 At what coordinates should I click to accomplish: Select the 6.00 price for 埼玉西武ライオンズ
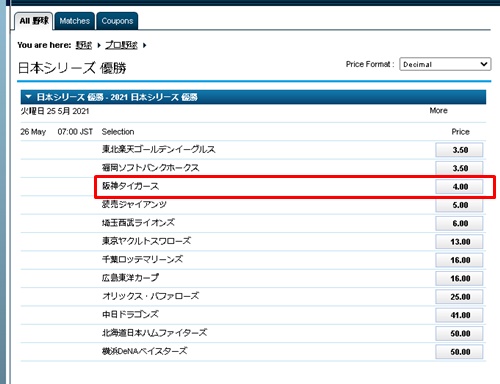tap(459, 223)
